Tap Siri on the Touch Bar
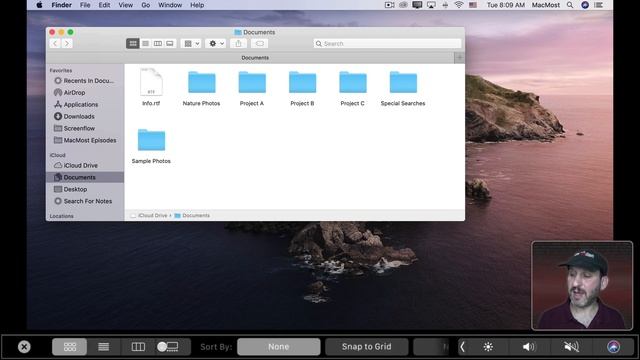640x360 pixels. [x=613, y=347]
